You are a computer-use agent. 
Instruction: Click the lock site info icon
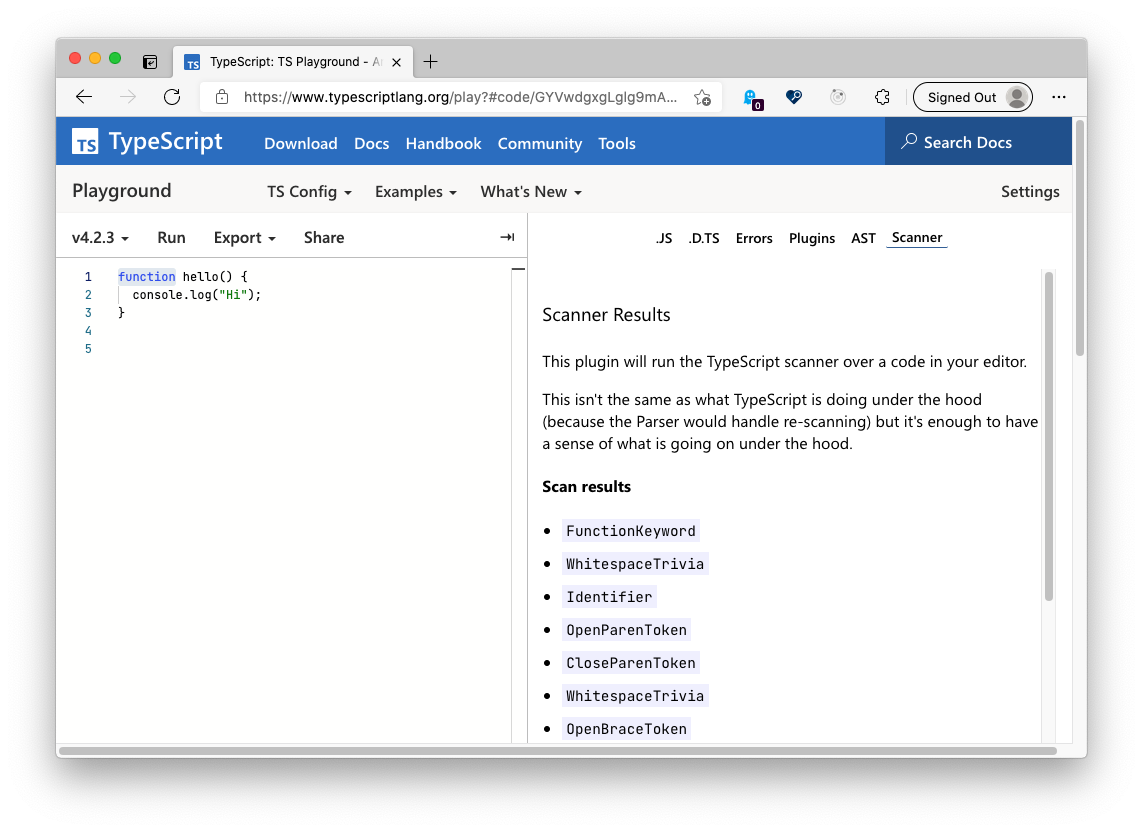pyautogui.click(x=222, y=97)
